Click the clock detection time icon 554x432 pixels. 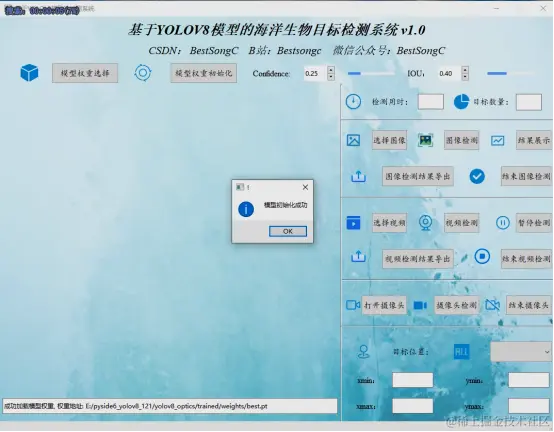click(x=353, y=102)
